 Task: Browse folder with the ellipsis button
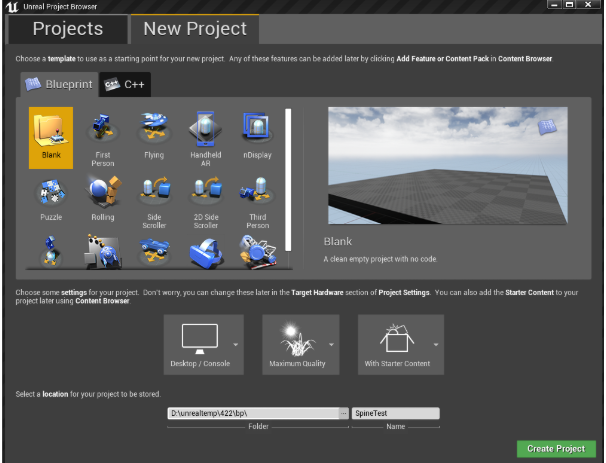[344, 413]
